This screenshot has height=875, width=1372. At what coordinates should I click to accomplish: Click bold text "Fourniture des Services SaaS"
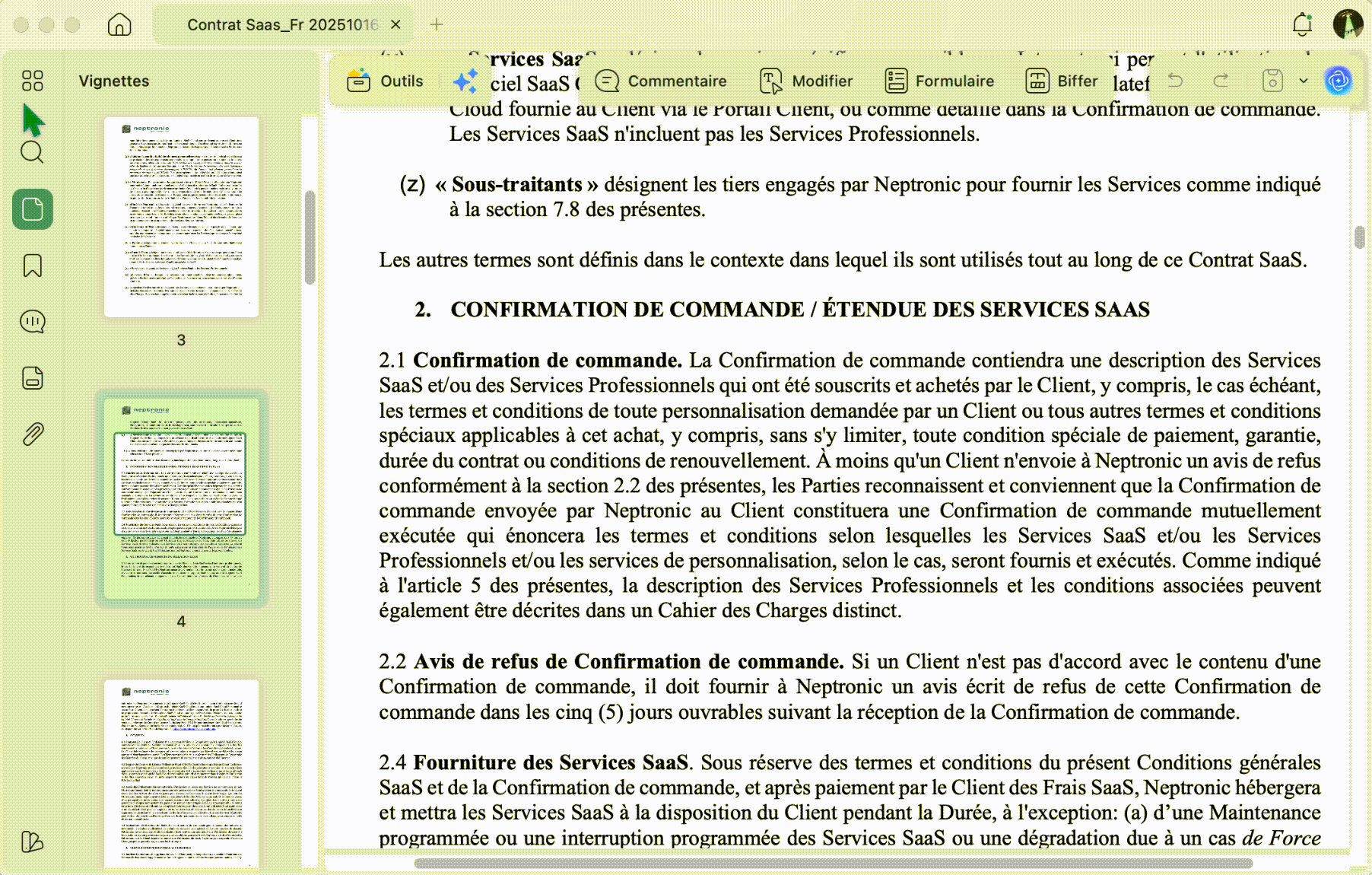pos(551,762)
